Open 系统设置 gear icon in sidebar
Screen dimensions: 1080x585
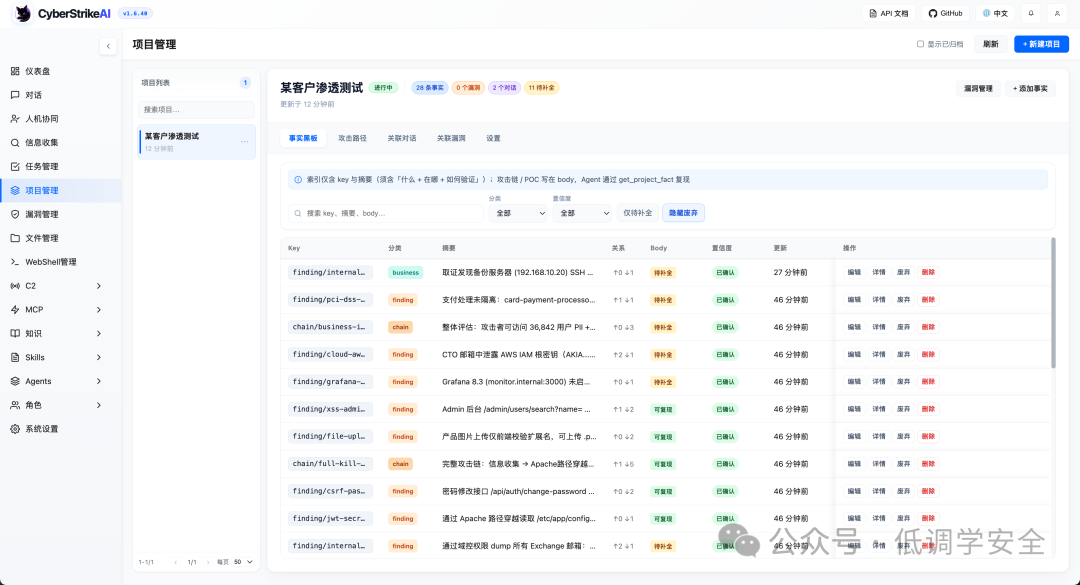[15, 429]
